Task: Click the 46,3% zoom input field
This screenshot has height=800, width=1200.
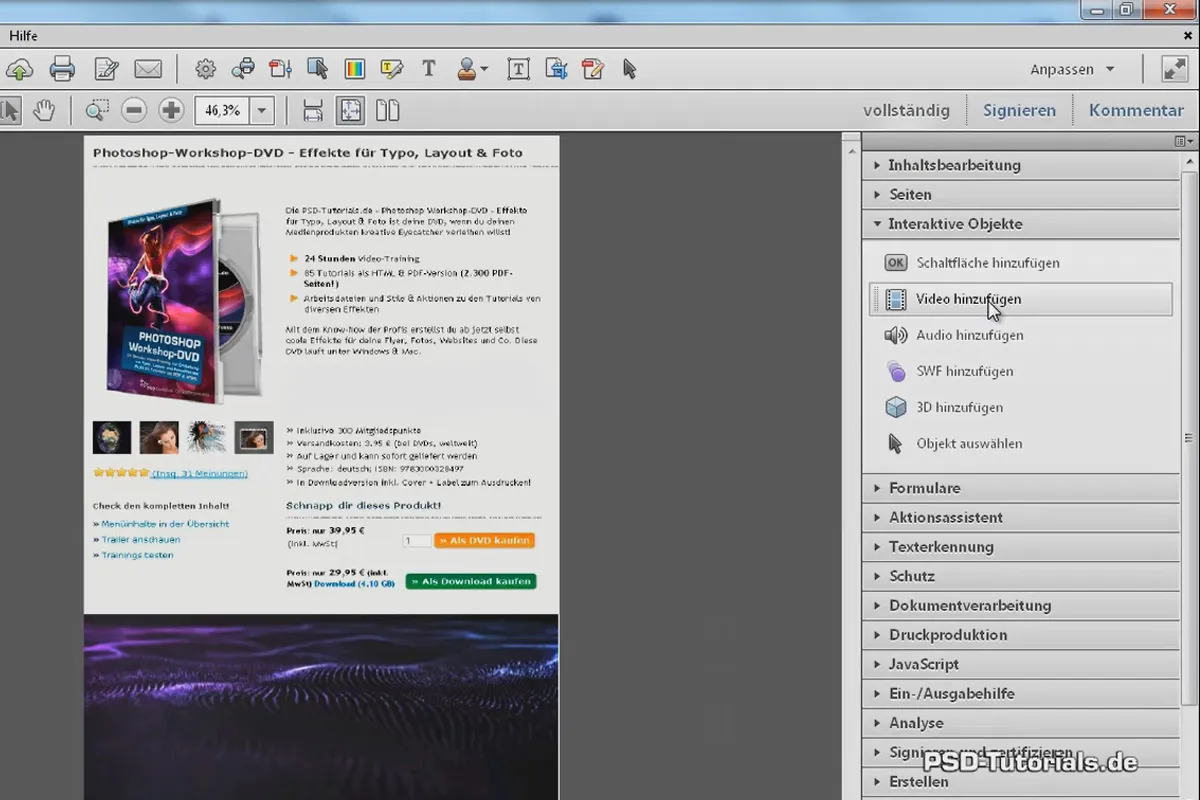Action: click(223, 110)
